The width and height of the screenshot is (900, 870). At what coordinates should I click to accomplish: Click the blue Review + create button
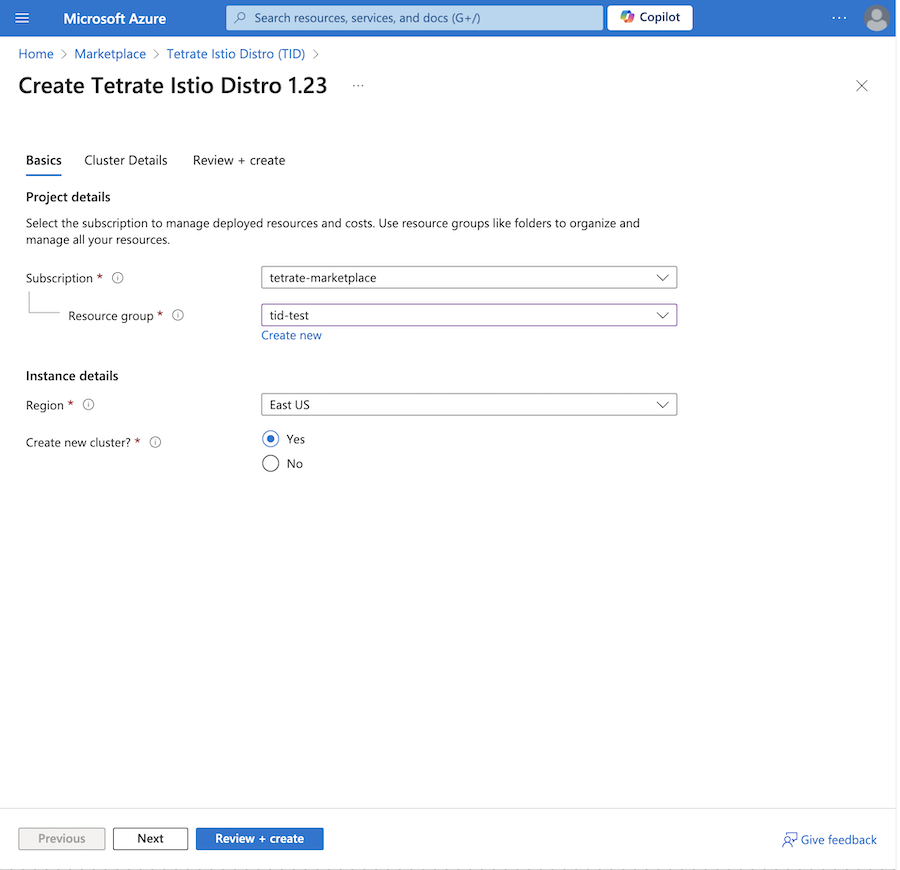point(259,838)
